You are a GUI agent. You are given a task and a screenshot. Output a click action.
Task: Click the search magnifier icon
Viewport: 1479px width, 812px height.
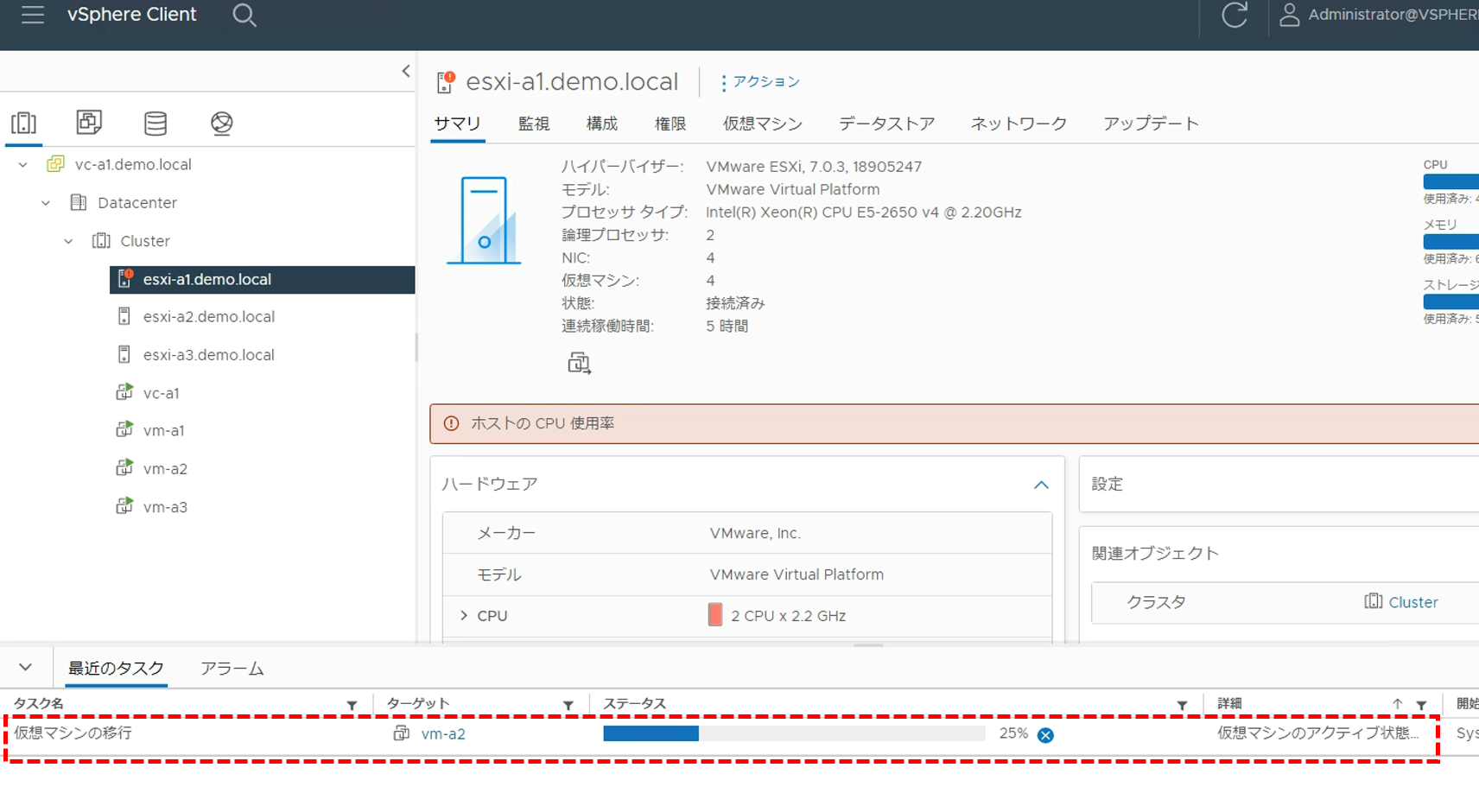pos(244,15)
